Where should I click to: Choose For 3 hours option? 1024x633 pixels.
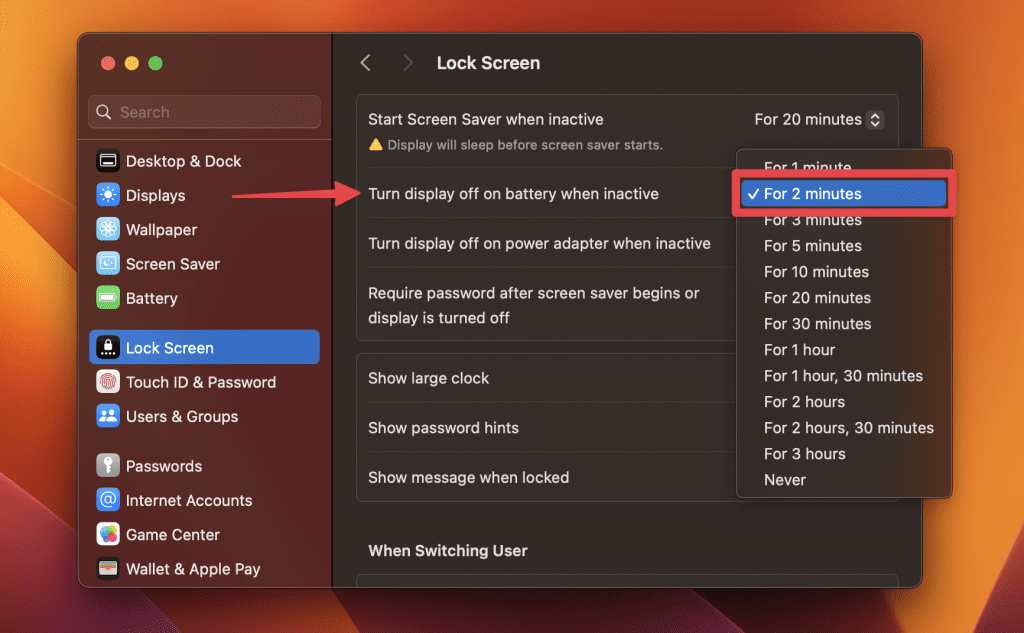click(x=805, y=454)
